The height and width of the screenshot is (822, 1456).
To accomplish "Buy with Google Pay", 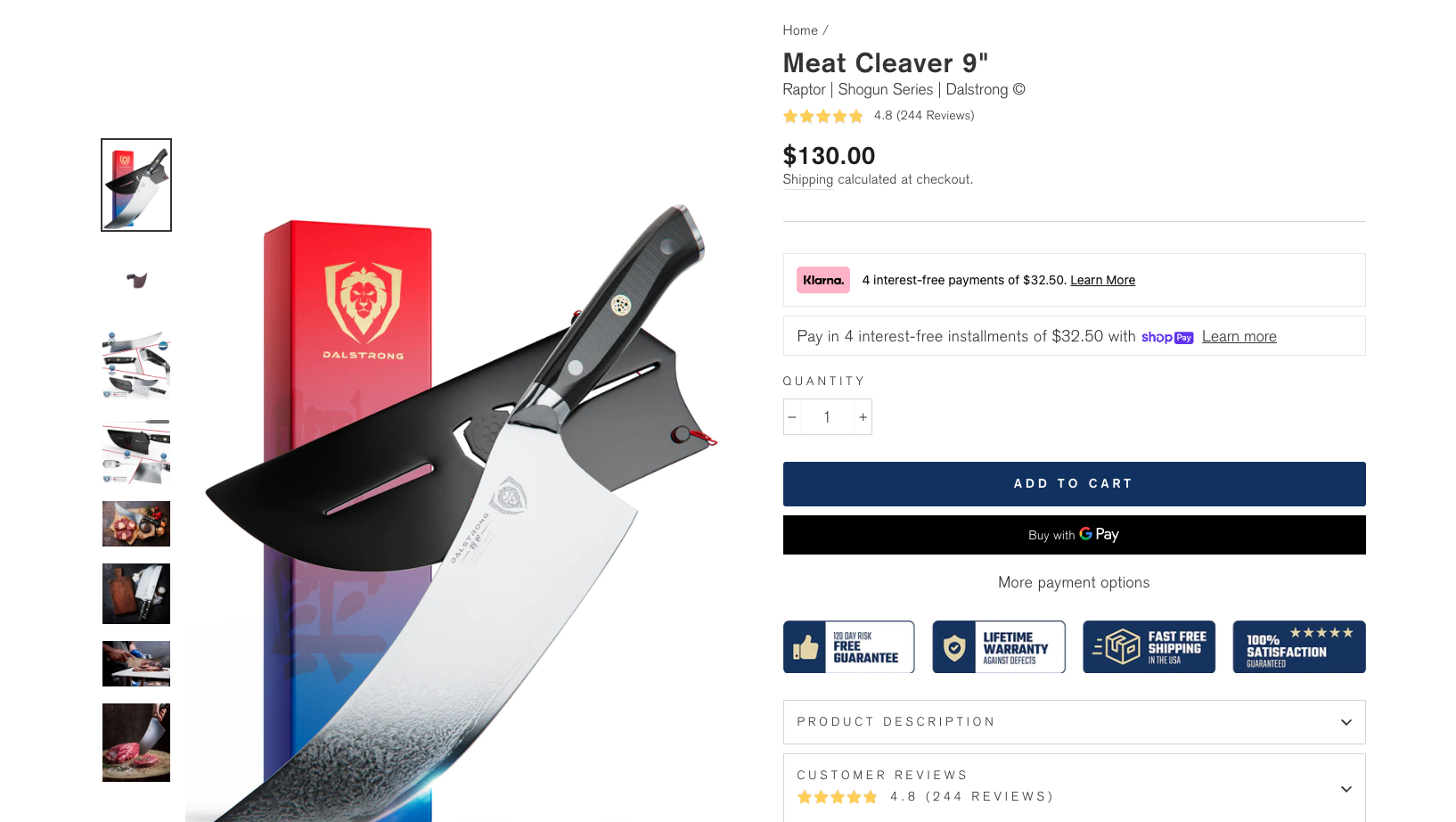I will click(x=1074, y=535).
